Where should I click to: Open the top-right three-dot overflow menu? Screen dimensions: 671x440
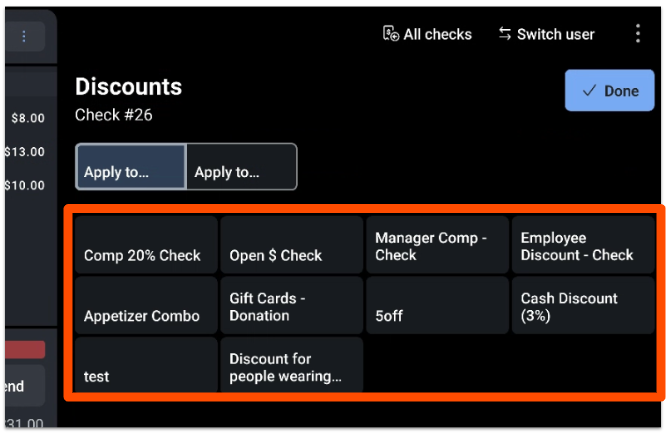[638, 34]
